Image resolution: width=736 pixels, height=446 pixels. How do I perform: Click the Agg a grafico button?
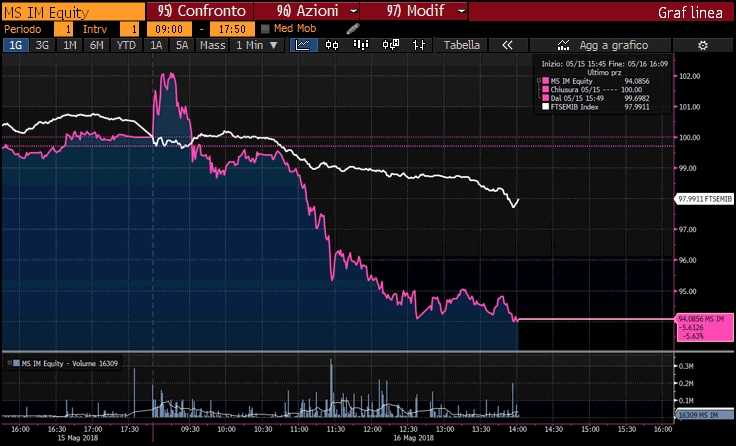point(600,45)
